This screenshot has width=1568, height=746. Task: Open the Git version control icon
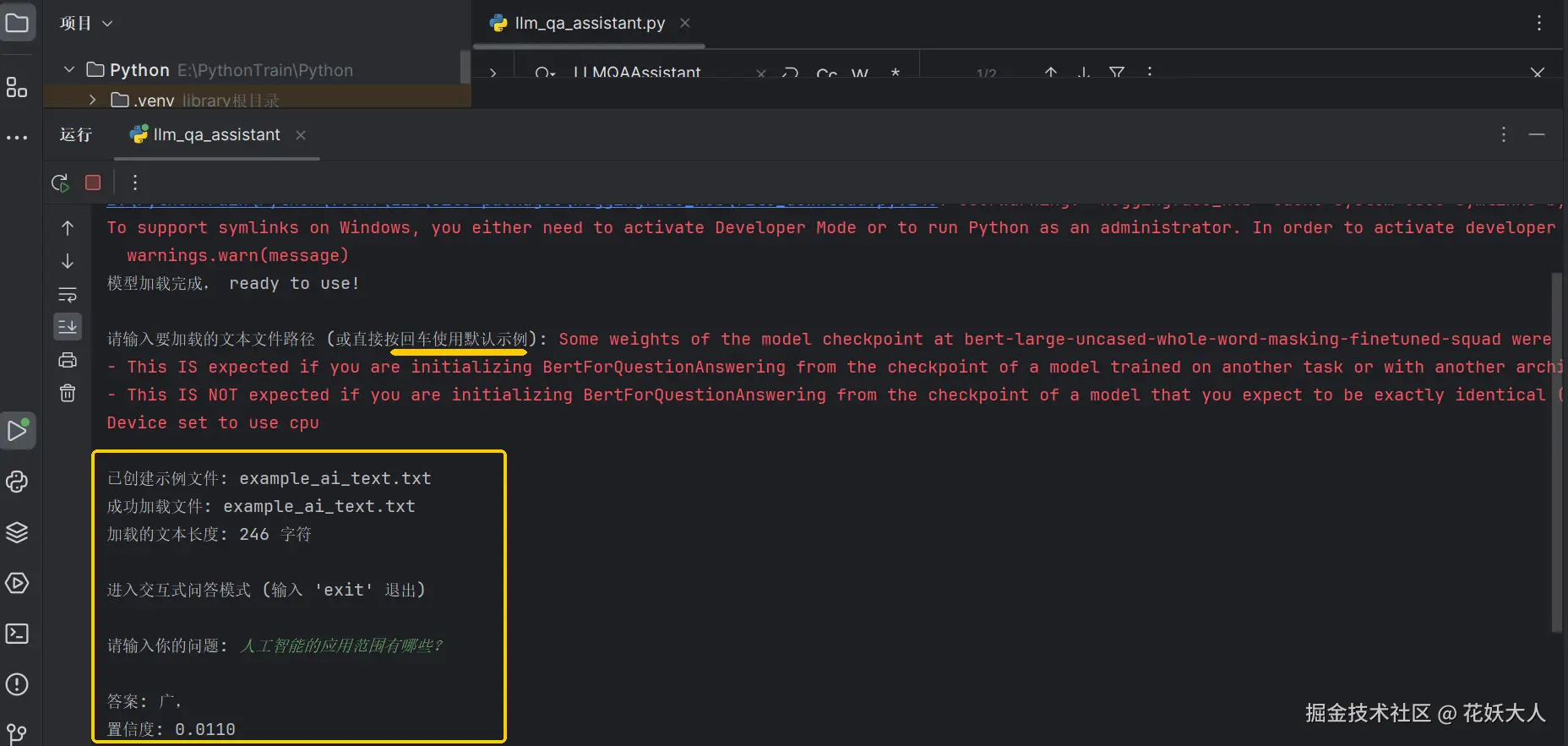tap(17, 733)
